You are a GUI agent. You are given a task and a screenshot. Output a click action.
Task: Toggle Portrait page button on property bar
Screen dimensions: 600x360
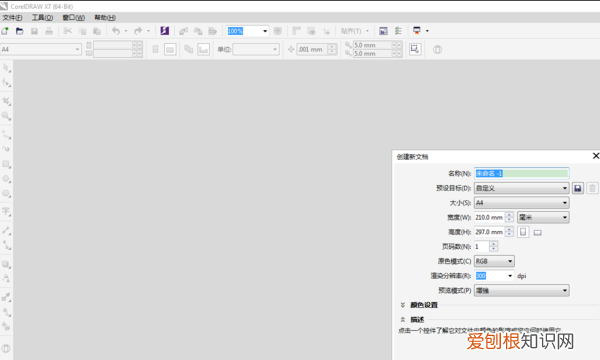coord(155,49)
